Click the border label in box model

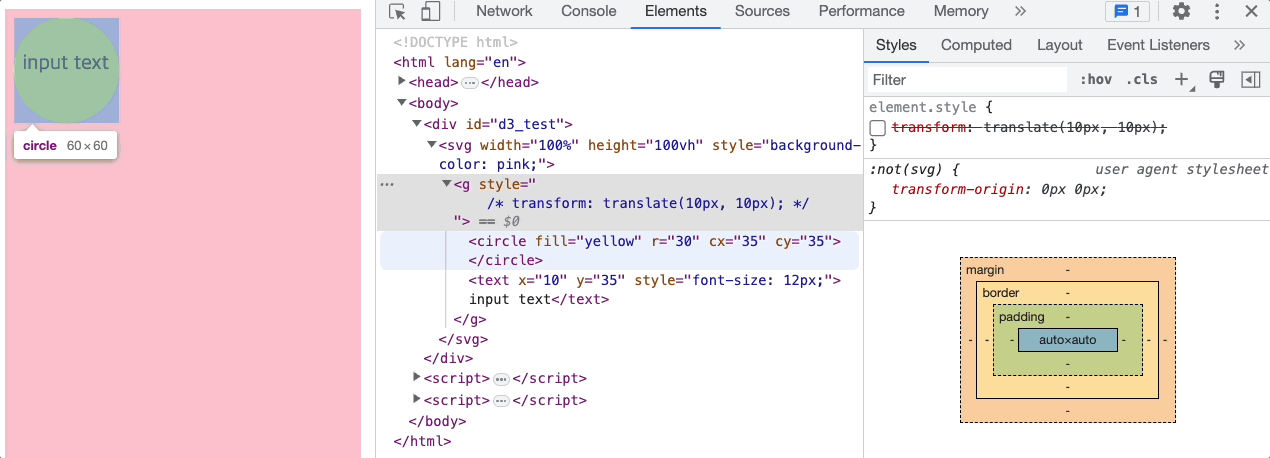(1002, 293)
